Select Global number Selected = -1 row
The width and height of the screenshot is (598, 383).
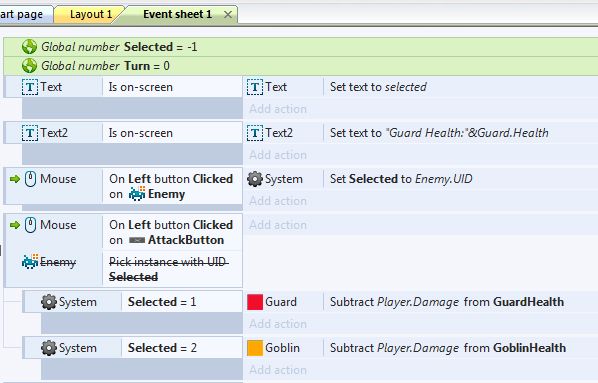(301, 47)
